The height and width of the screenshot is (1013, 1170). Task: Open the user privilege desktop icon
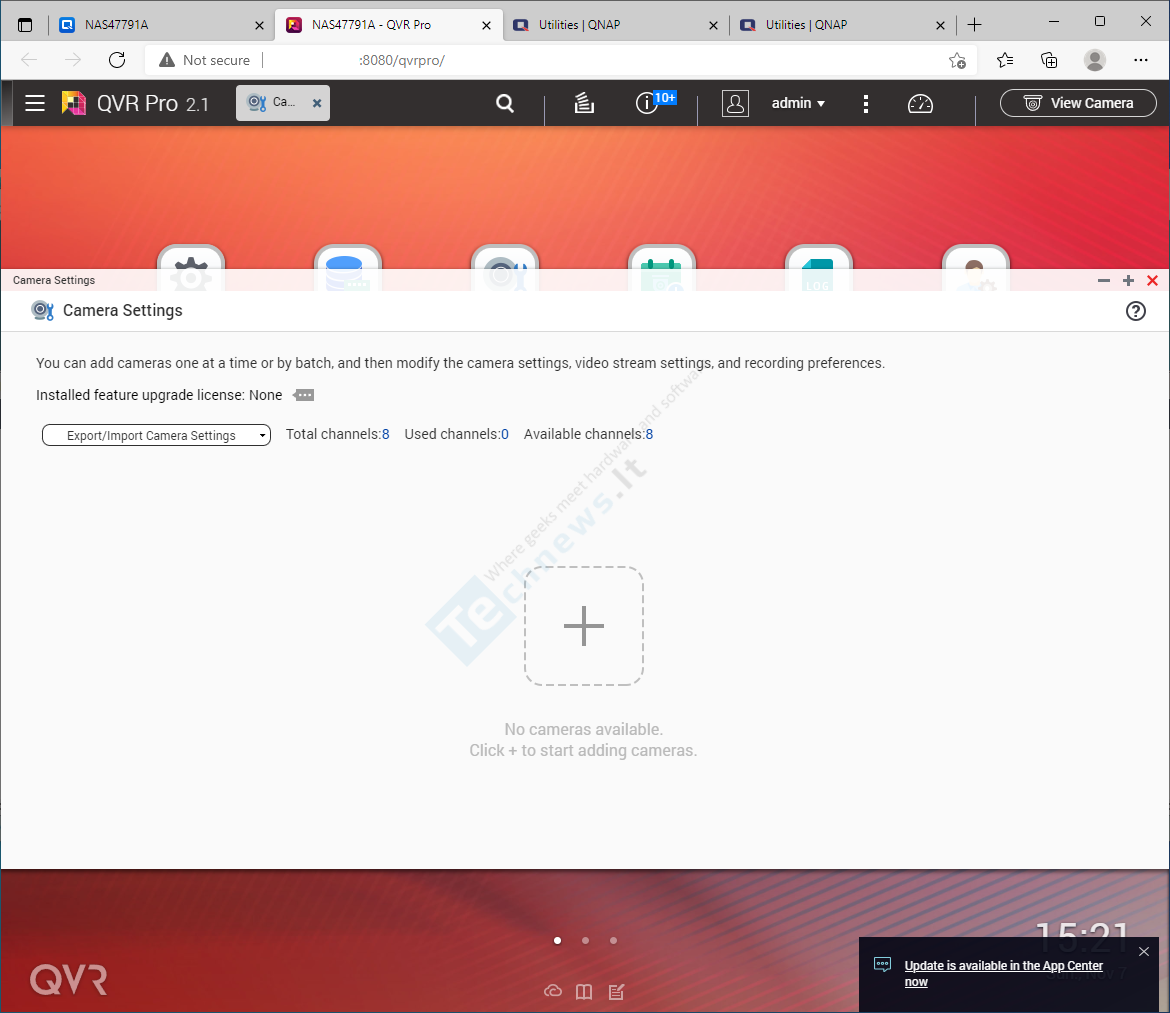[976, 269]
